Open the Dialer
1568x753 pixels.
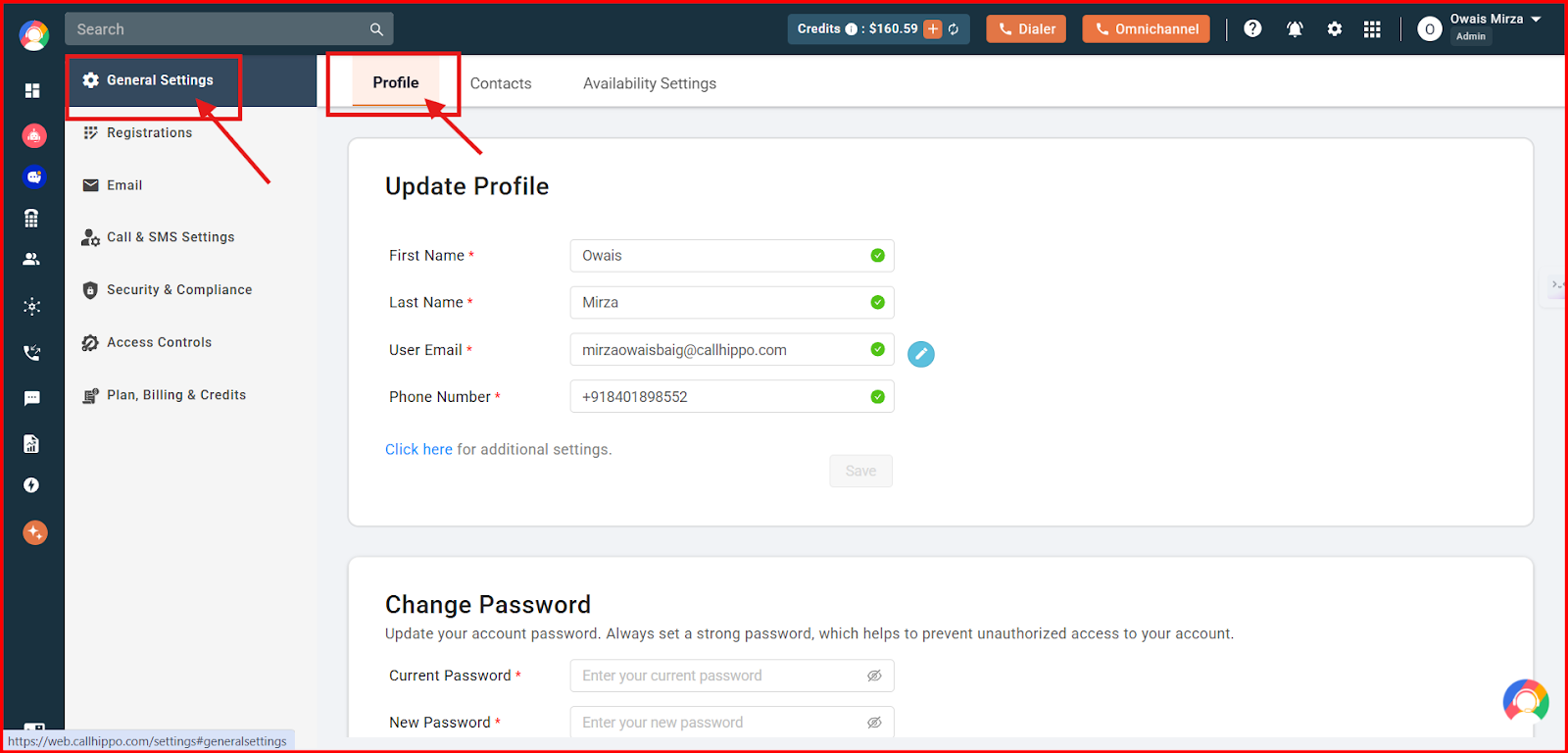[1026, 29]
